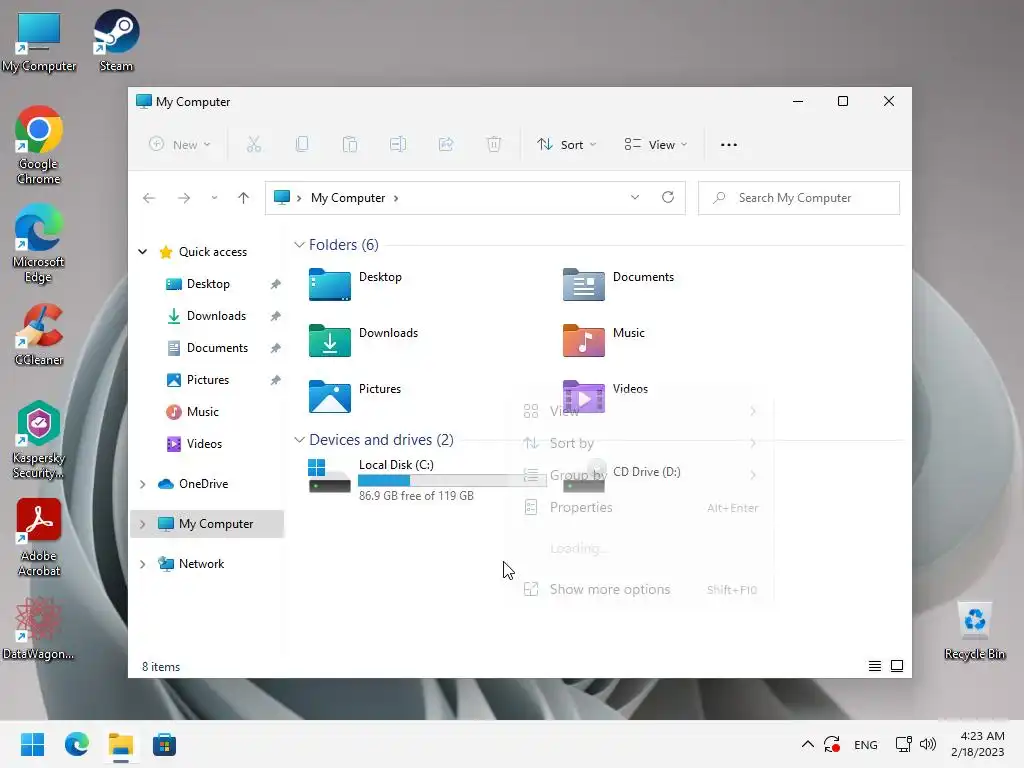1024x768 pixels.
Task: Click the Paste clipboard icon in toolbar
Action: [x=350, y=144]
